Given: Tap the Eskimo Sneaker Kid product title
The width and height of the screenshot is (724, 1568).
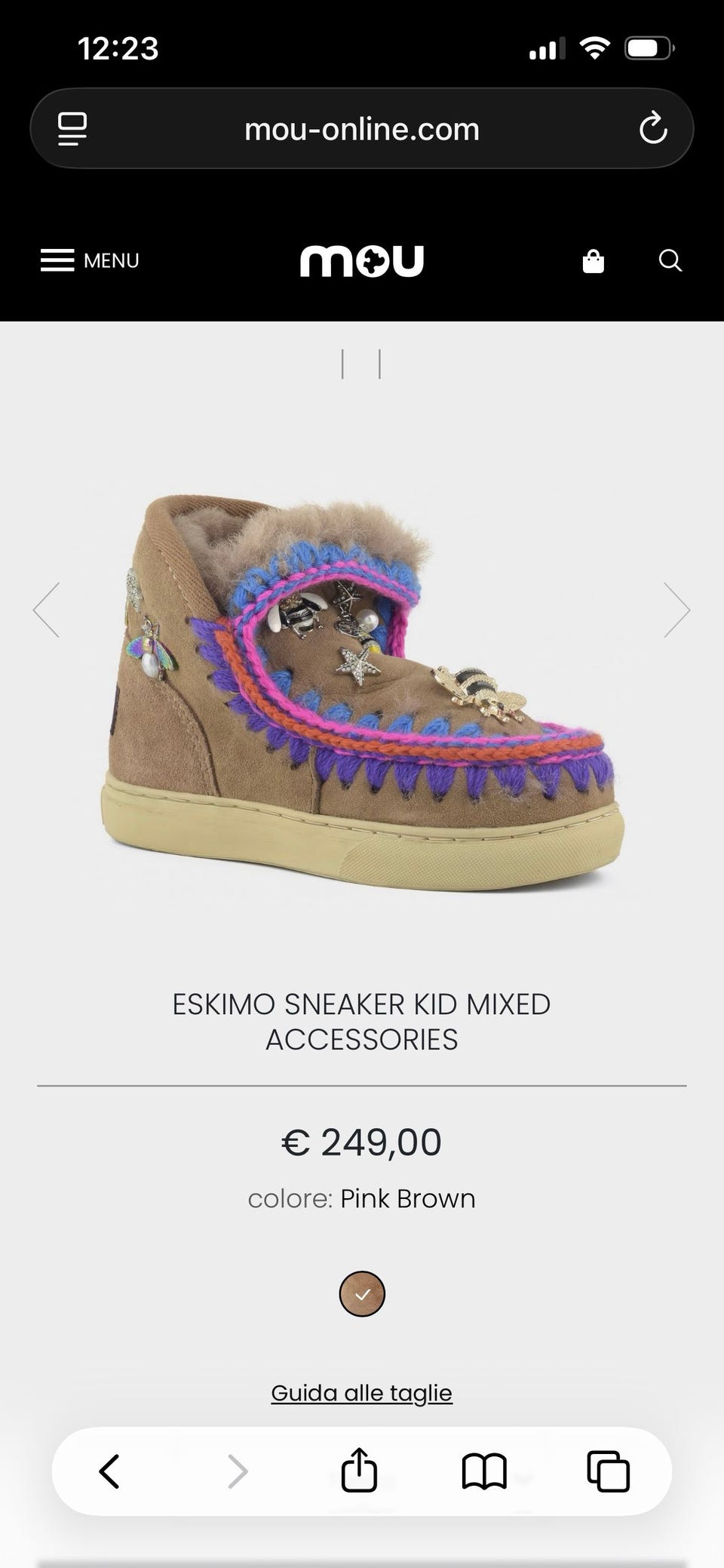Looking at the screenshot, I should coord(362,1022).
